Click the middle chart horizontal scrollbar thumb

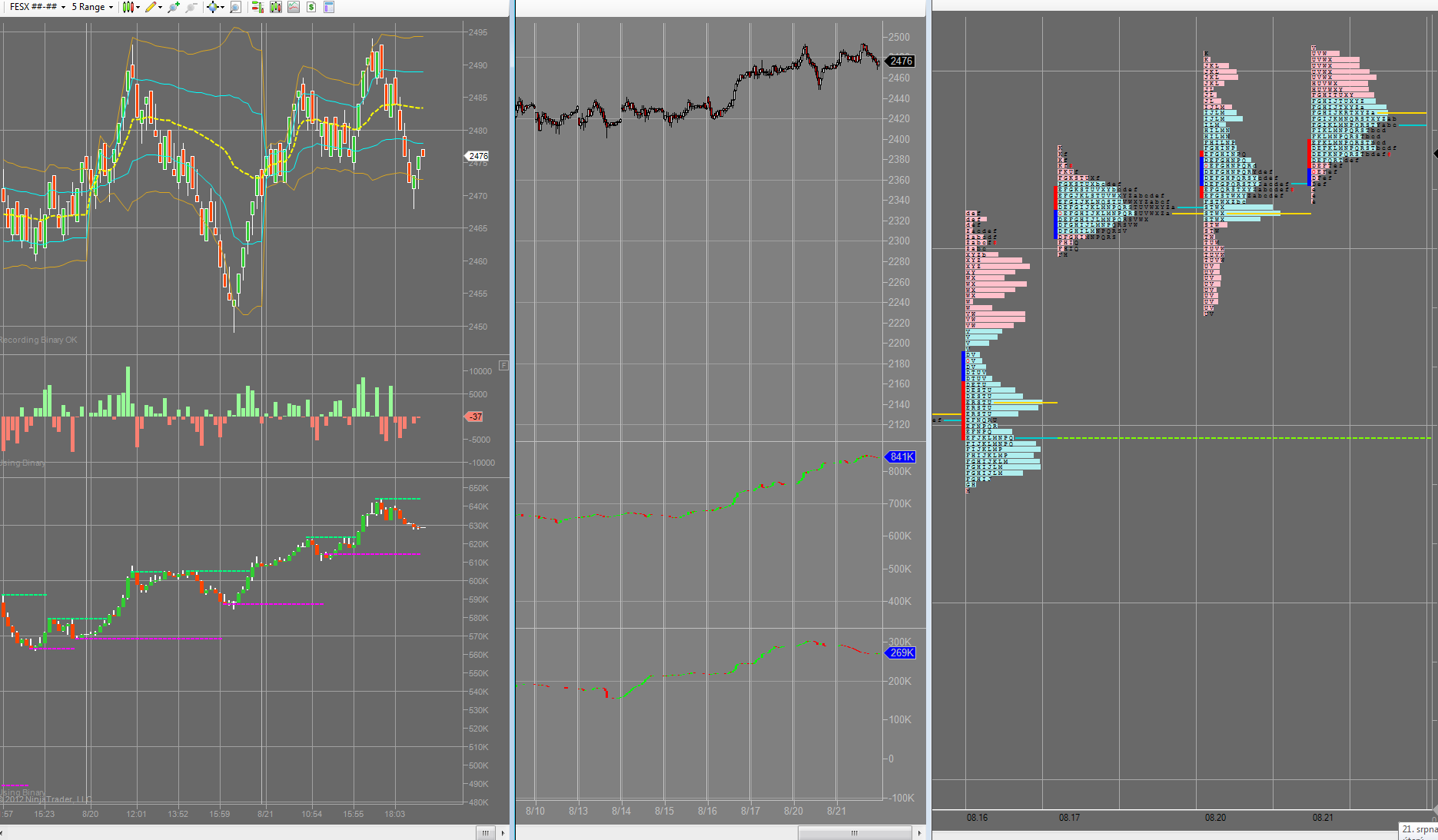point(855,833)
